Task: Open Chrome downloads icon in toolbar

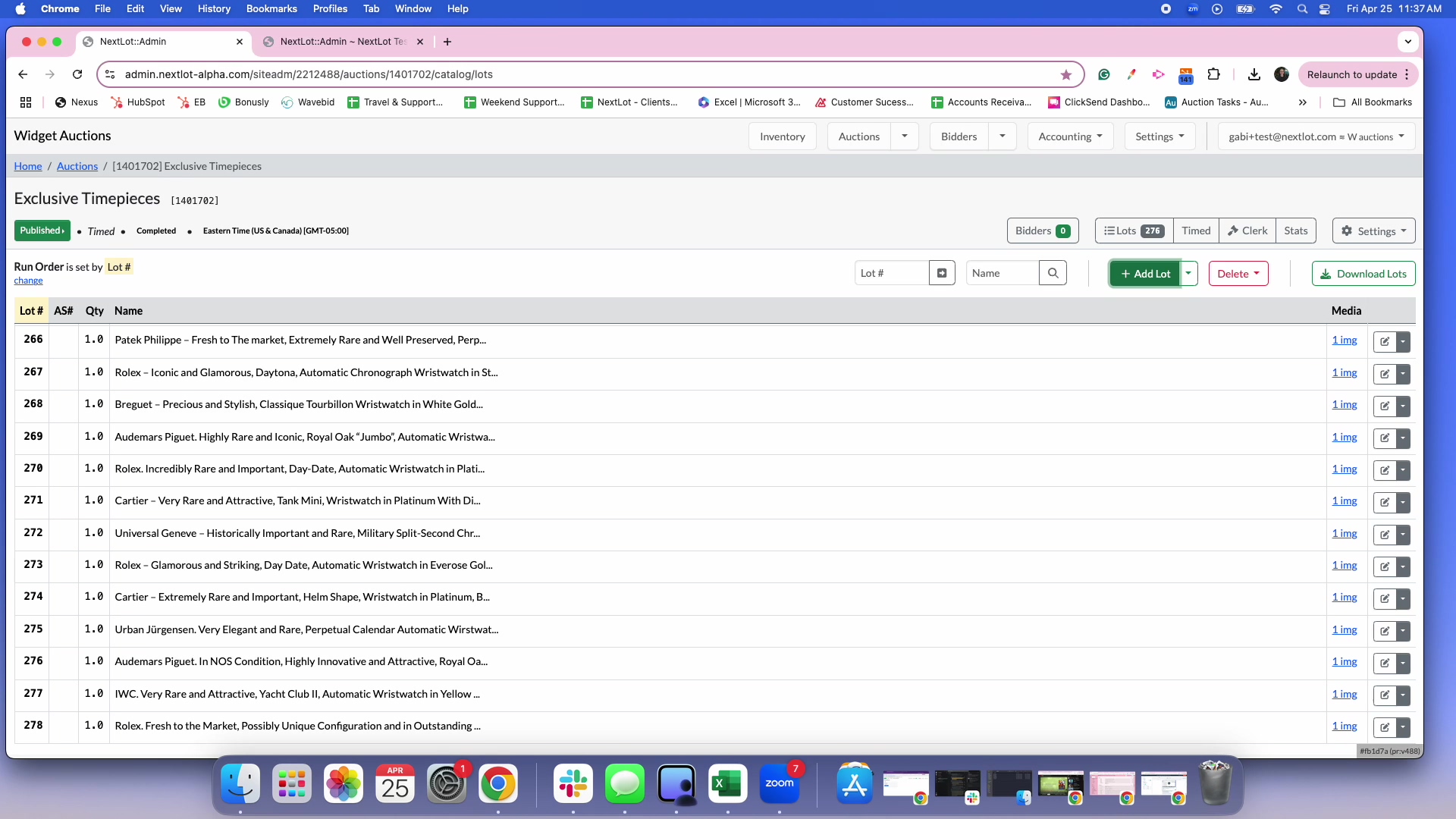Action: pos(1254,74)
